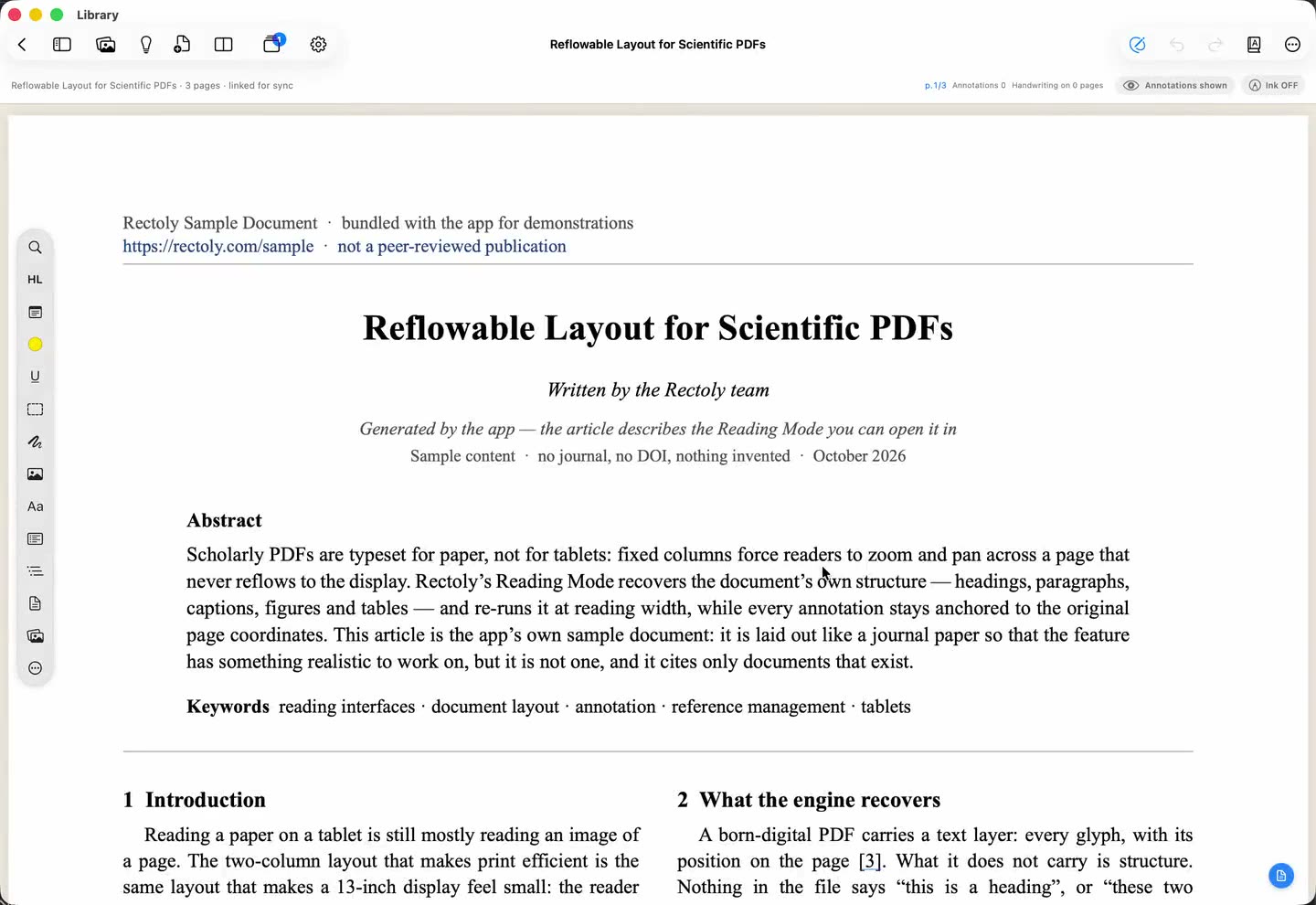Open the gallery icon in left sidebar
The image size is (1316, 905).
click(35, 635)
